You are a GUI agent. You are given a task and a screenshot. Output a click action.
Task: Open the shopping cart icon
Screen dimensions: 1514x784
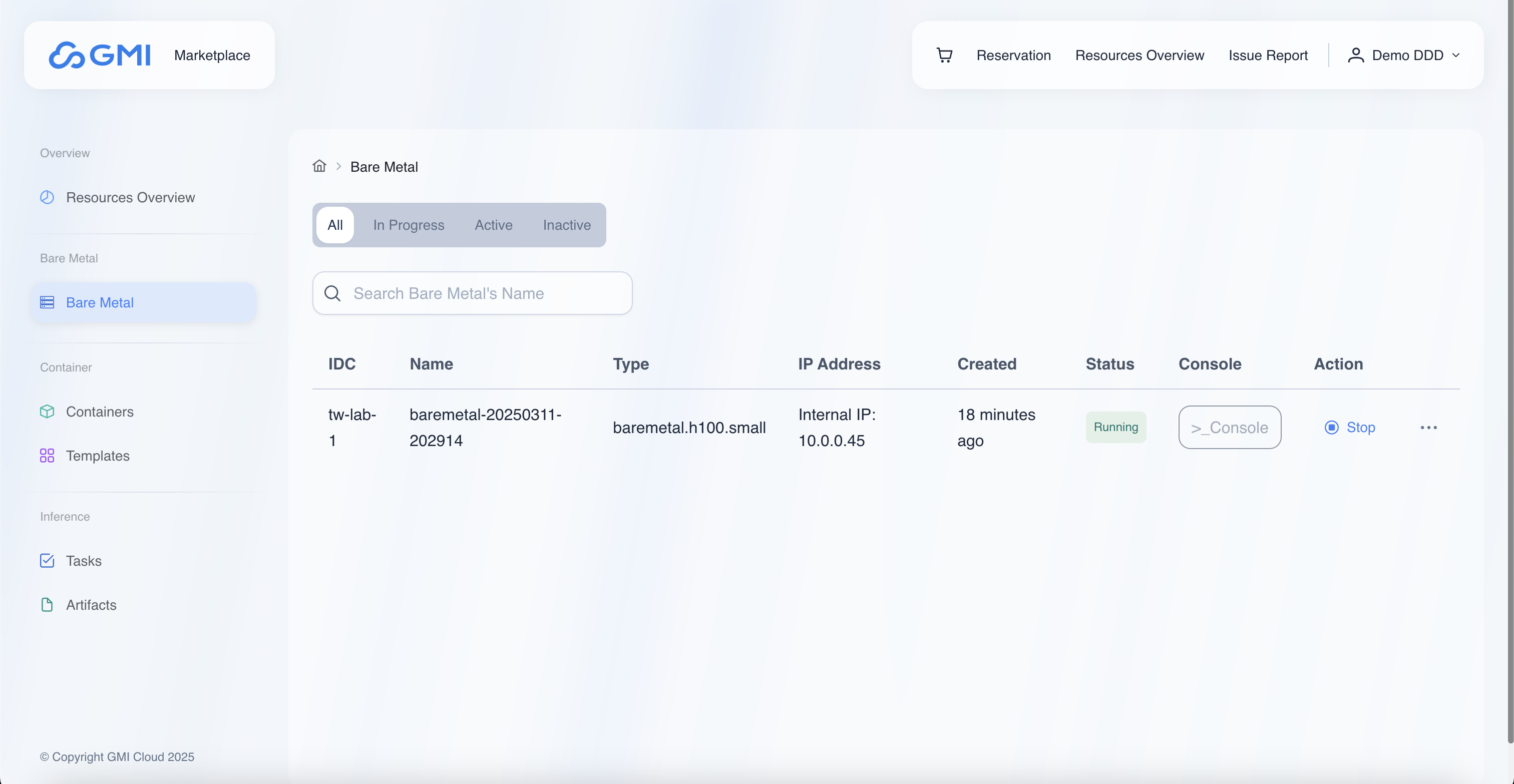click(944, 55)
